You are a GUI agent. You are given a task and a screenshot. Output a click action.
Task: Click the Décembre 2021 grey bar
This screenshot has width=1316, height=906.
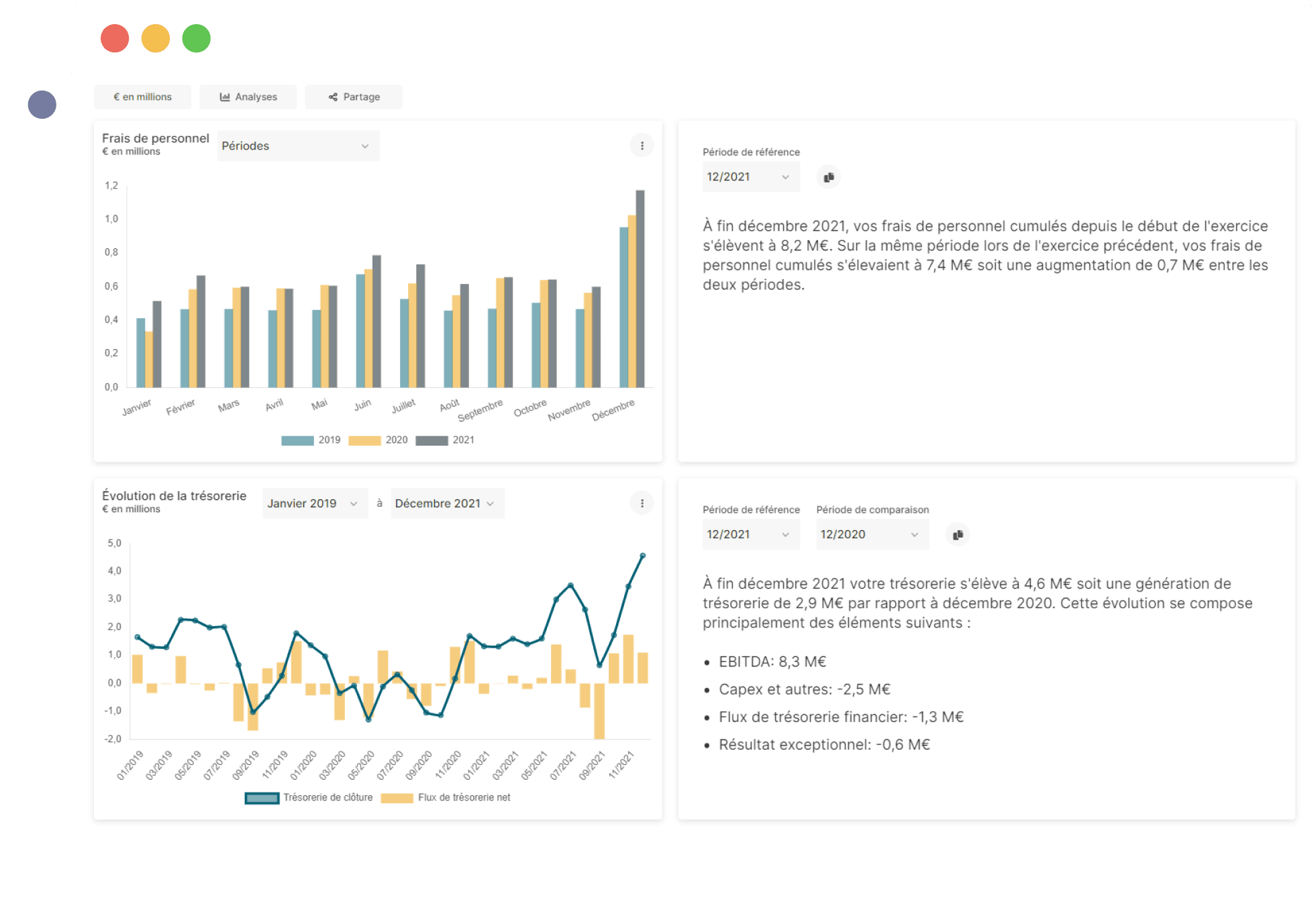coord(640,289)
